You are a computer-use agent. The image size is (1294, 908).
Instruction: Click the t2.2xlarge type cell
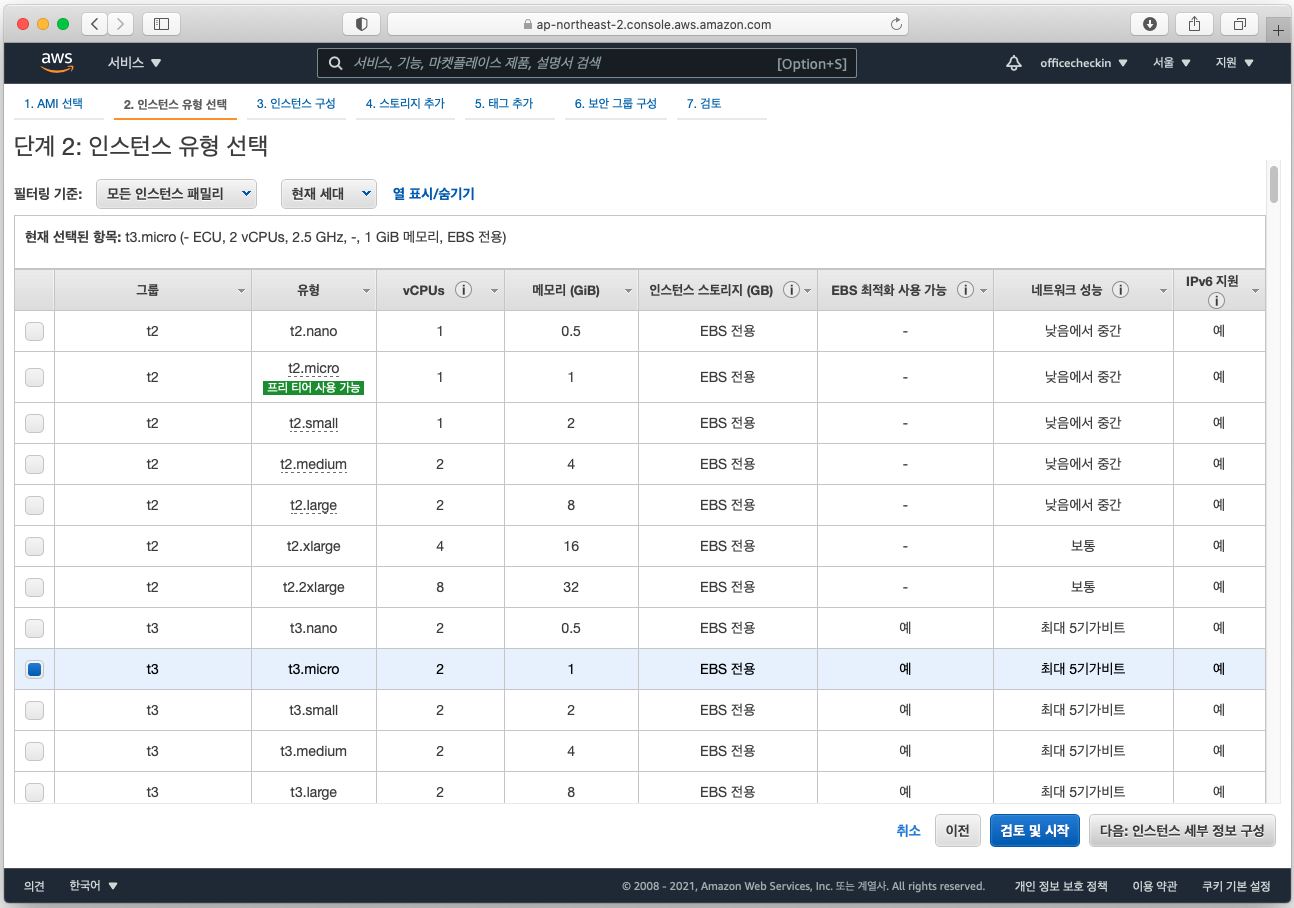point(313,587)
